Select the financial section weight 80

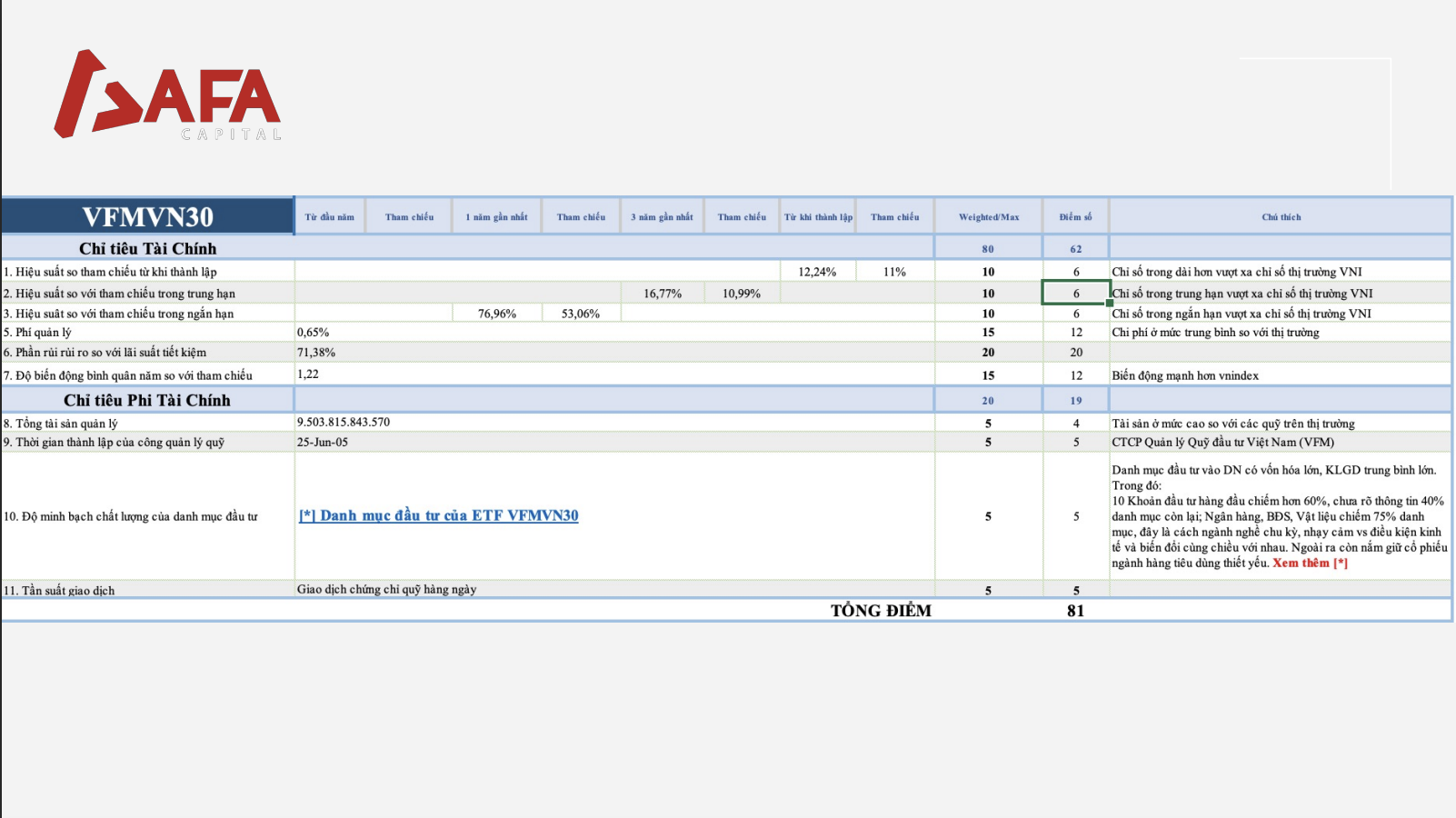[988, 249]
